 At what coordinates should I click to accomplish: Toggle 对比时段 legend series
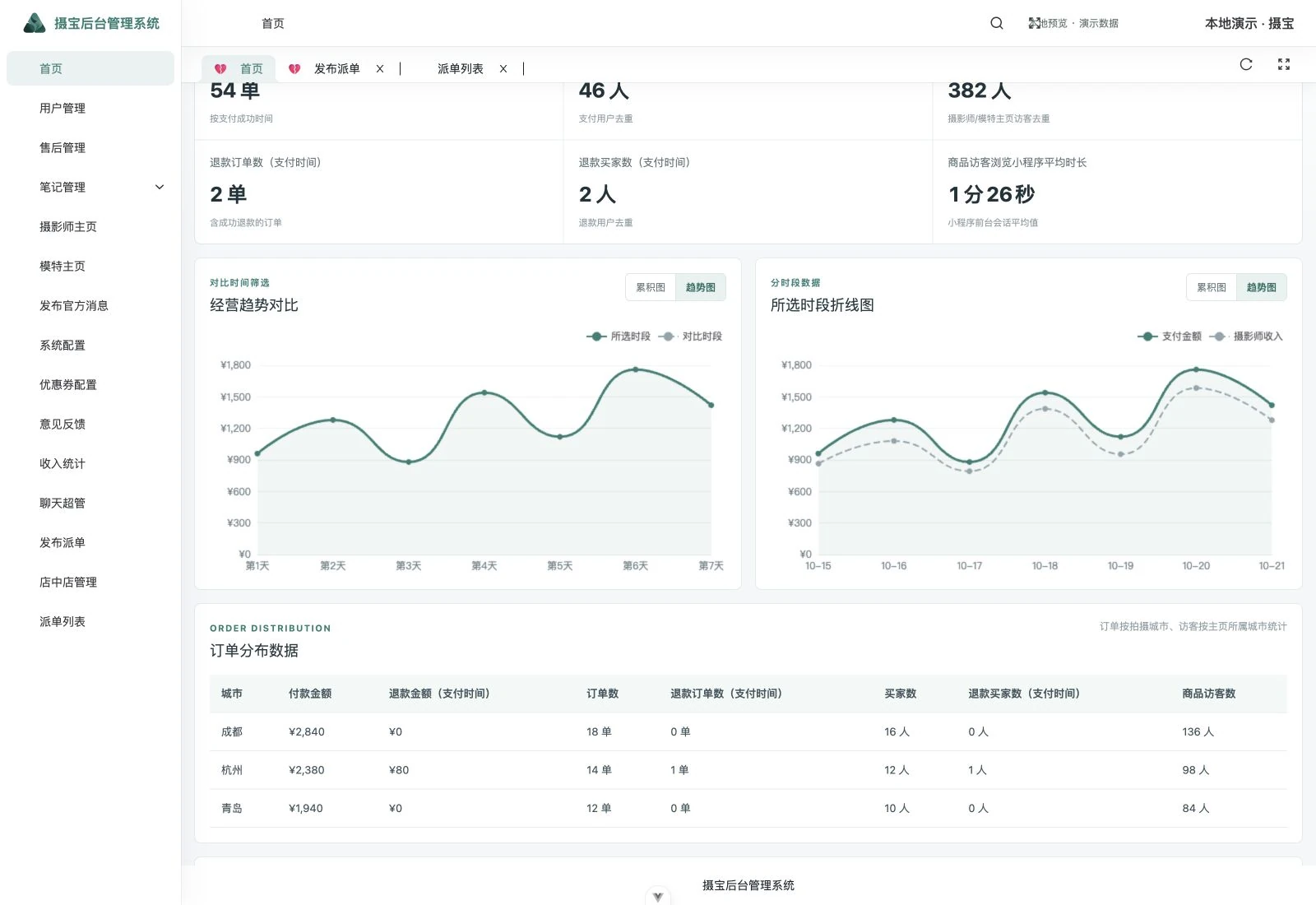point(689,336)
